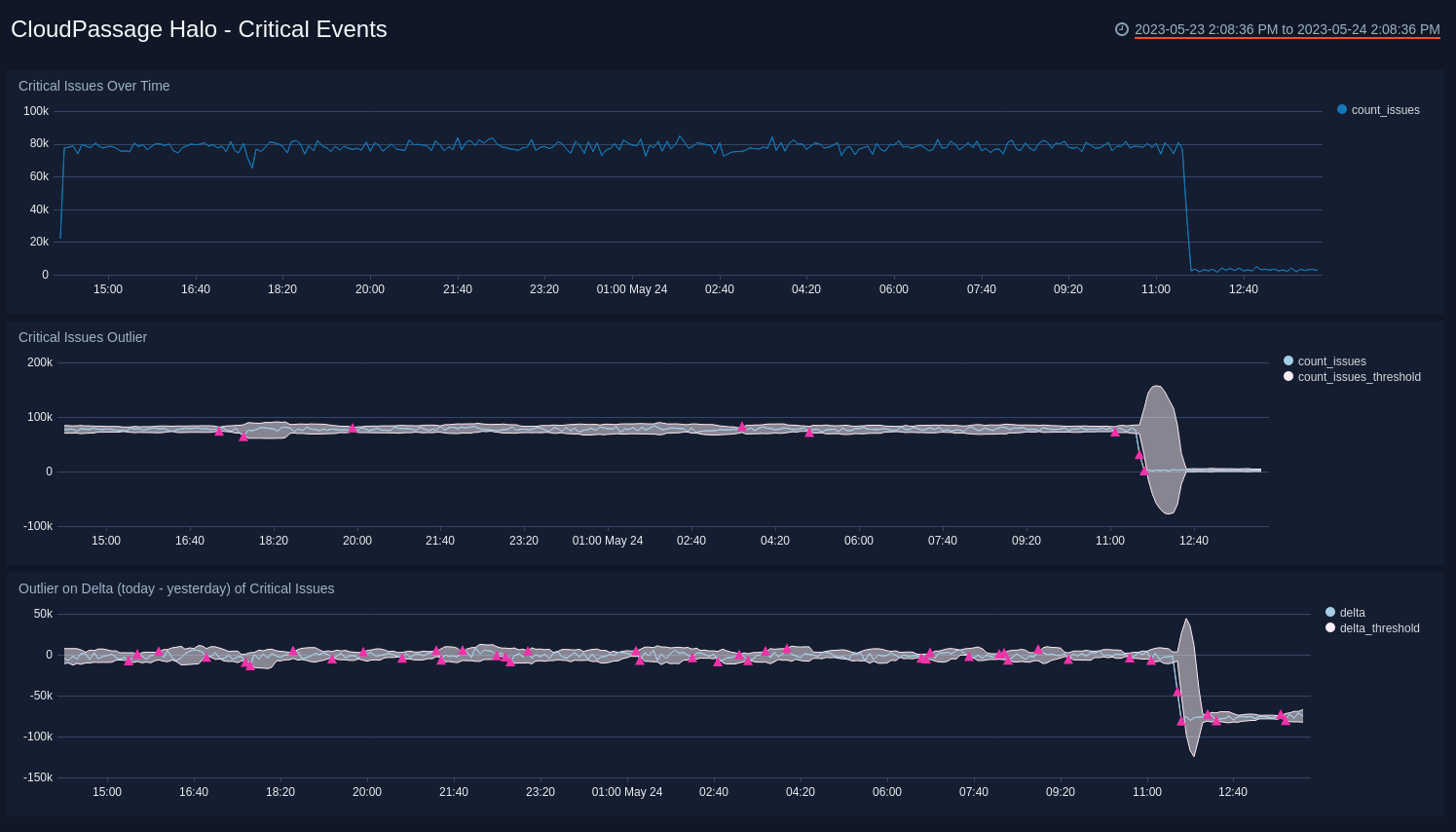Viewport: 1456px width, 832px height.
Task: Click the pink anomaly triangle near 18:20
Action: pyautogui.click(x=243, y=437)
